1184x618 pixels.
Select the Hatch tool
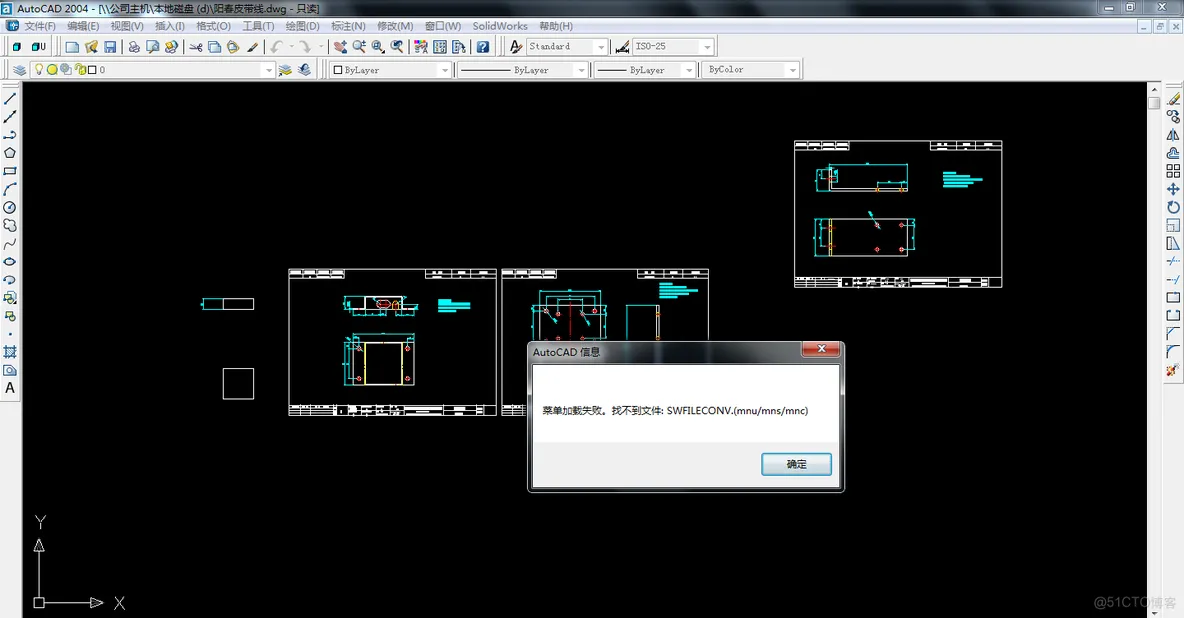point(10,352)
